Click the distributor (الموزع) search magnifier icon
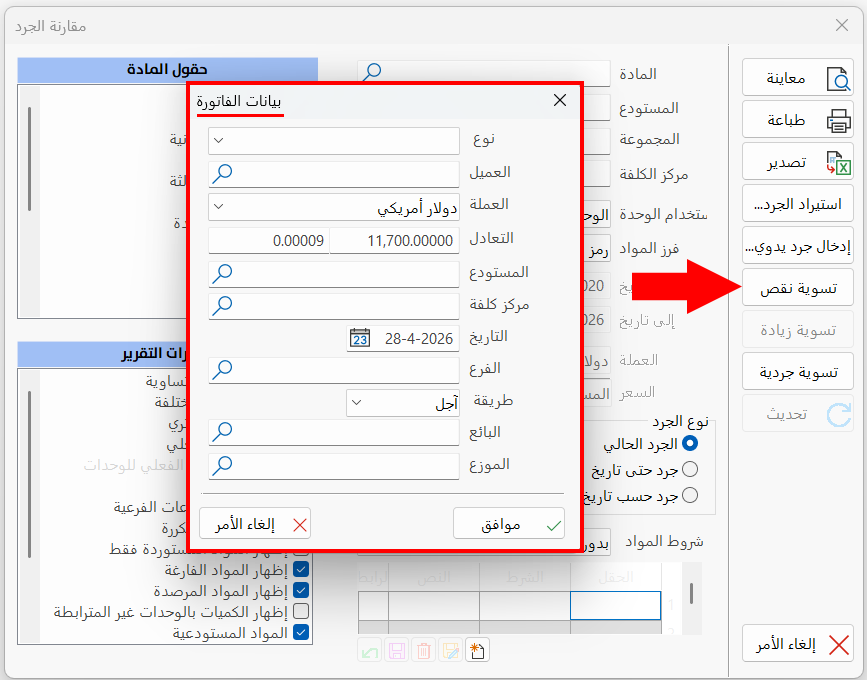 click(222, 465)
